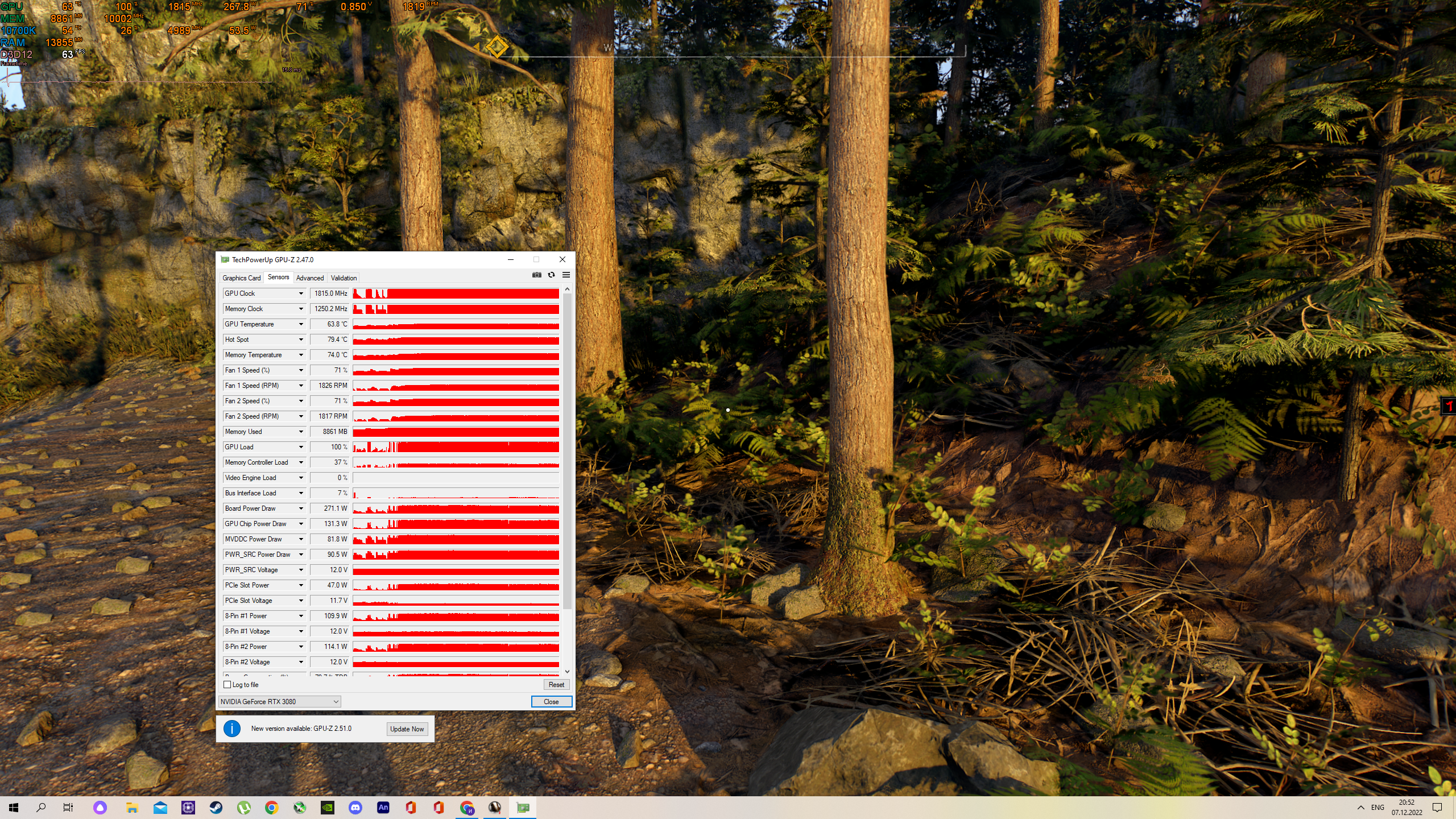Open the NVIDIA GeForce RTX 3080 selector
Screen dimensions: 1456x819
tap(279, 701)
